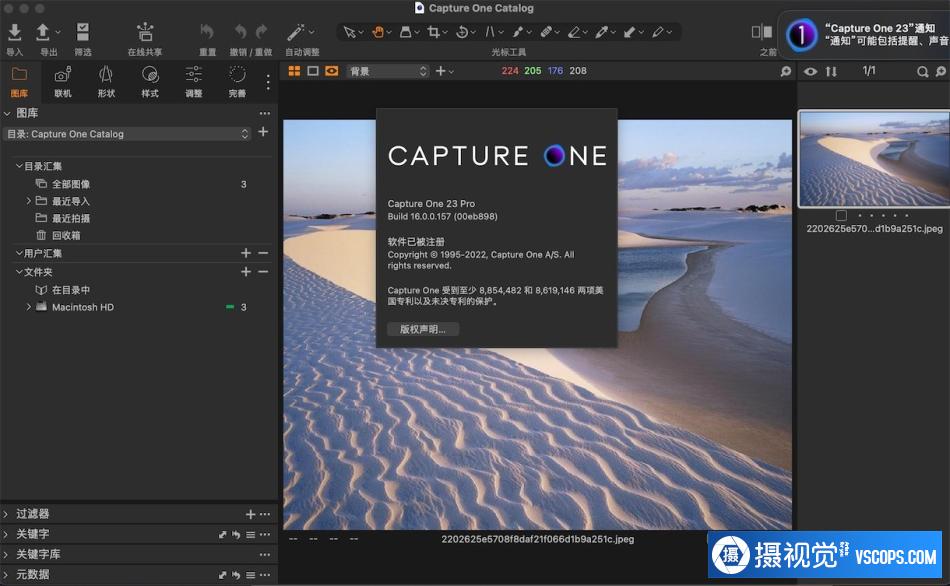Click the 全部图像 stacked images icon
The width and height of the screenshot is (950, 586).
click(x=41, y=184)
